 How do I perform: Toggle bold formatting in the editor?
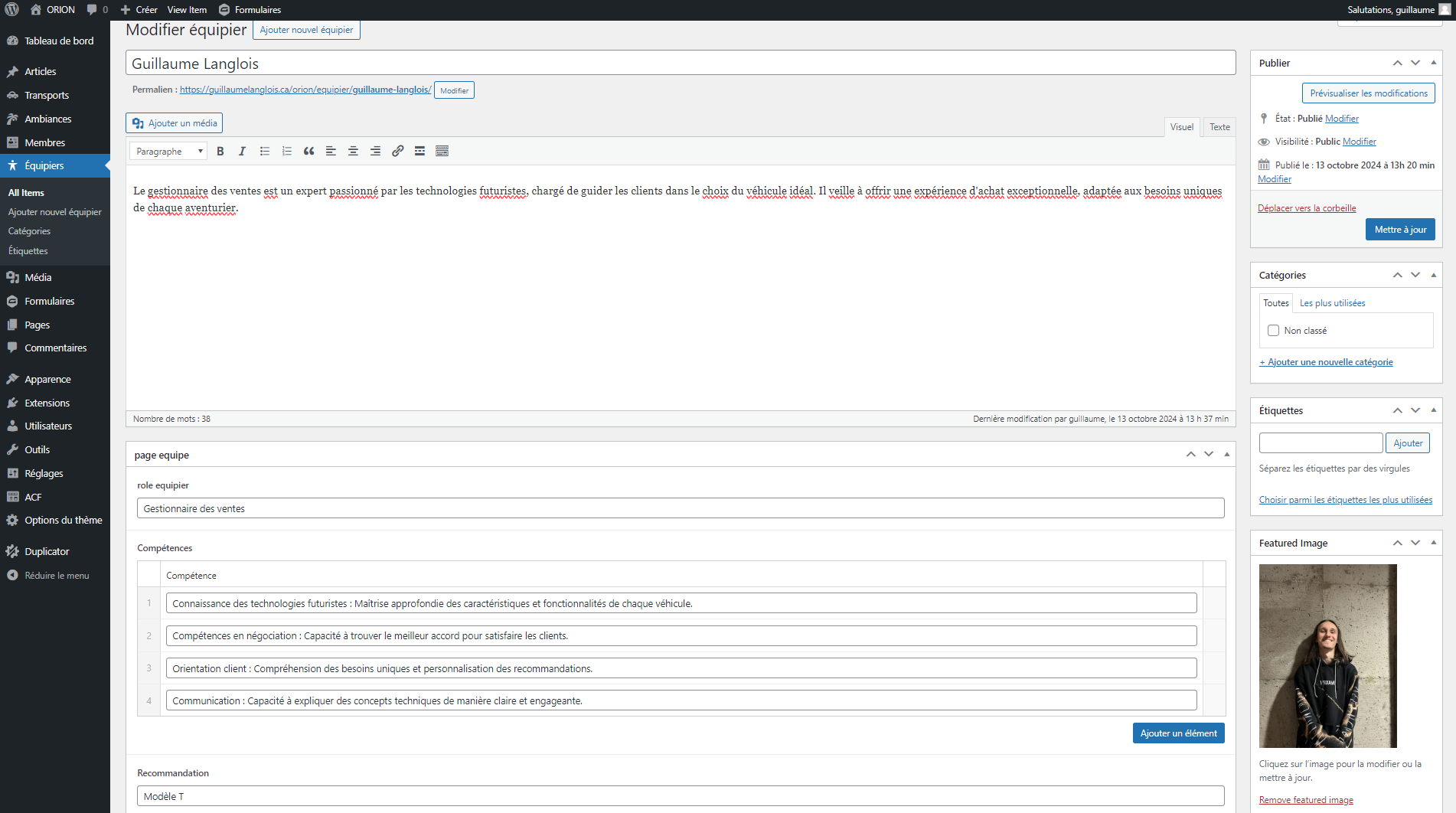pyautogui.click(x=220, y=151)
